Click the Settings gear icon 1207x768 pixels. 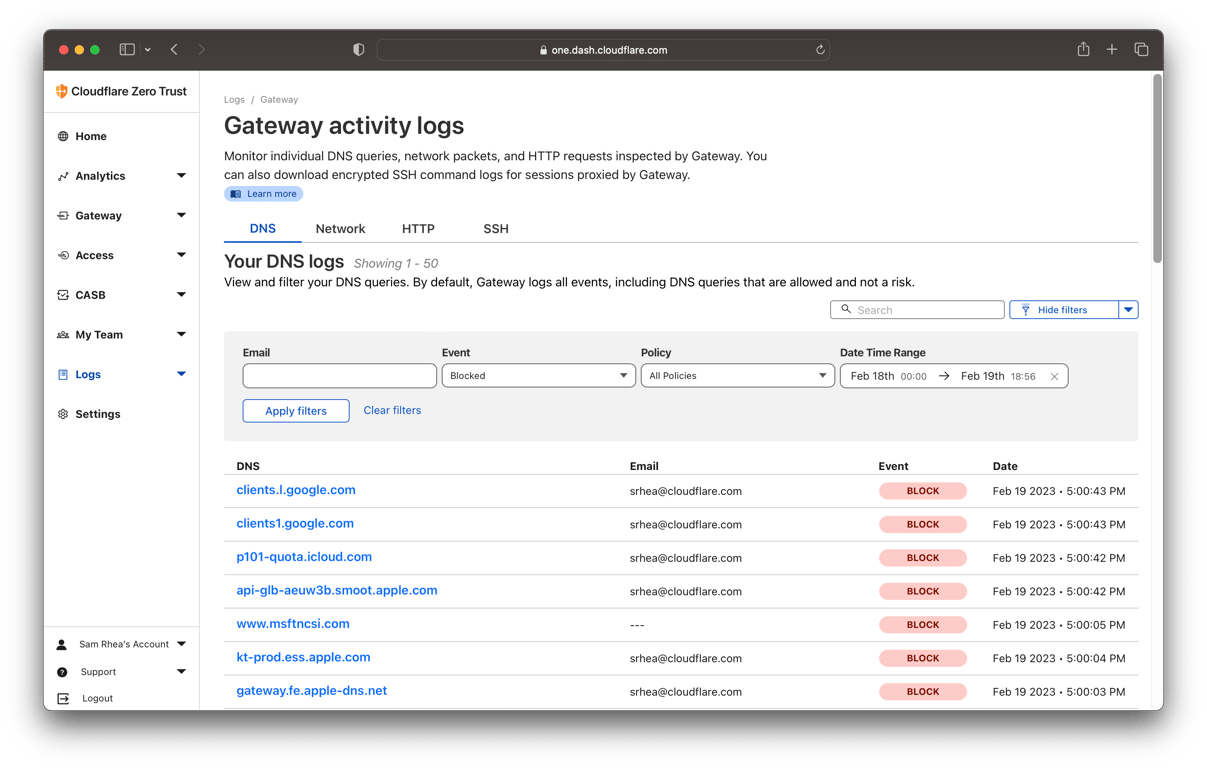[63, 414]
